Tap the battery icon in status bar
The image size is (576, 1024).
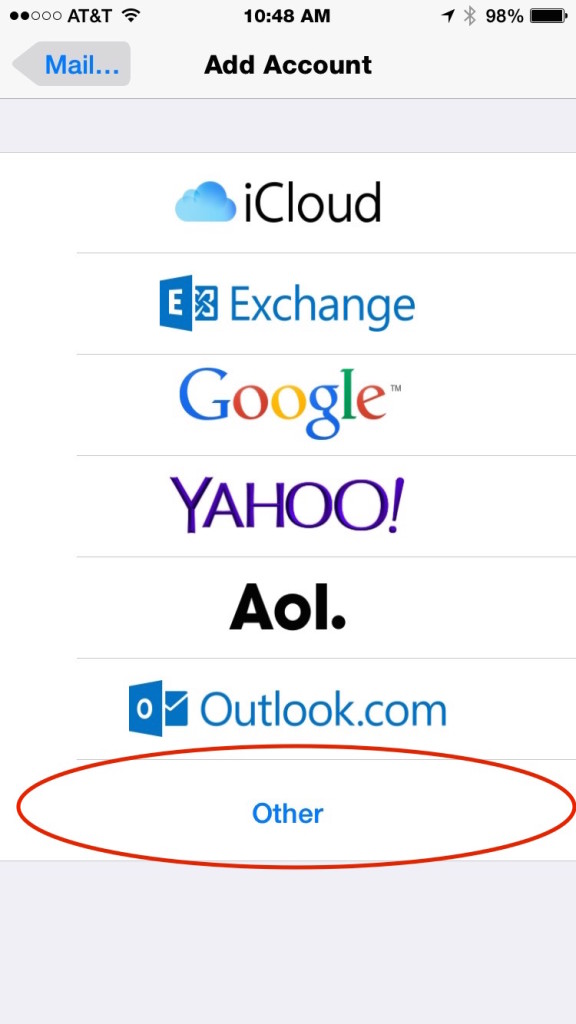coord(549,16)
